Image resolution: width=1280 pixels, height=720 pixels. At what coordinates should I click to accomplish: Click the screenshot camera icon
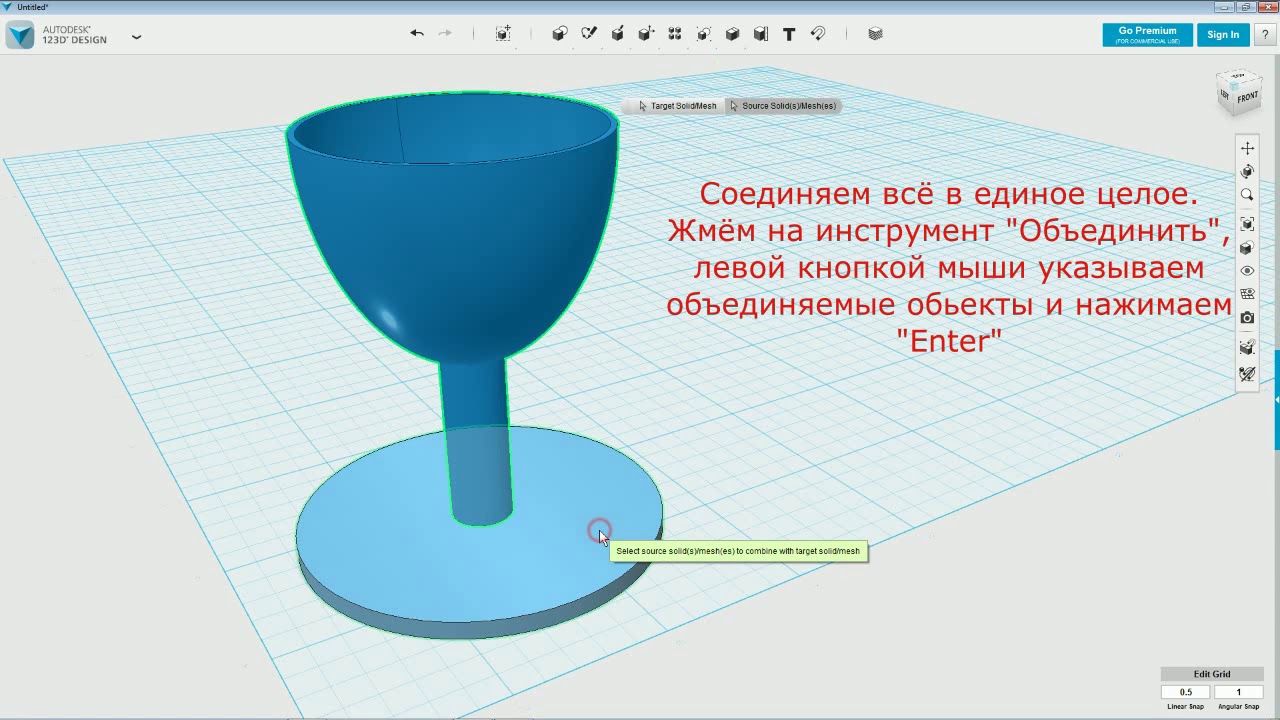point(1247,318)
